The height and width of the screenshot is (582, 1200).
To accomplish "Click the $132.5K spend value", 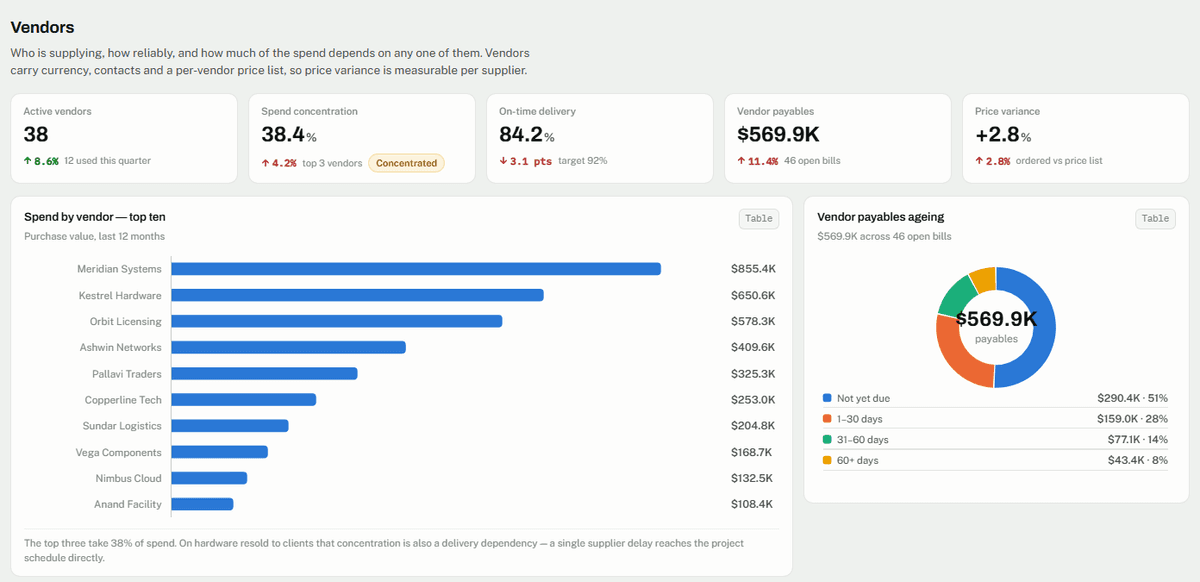I will click(752, 478).
